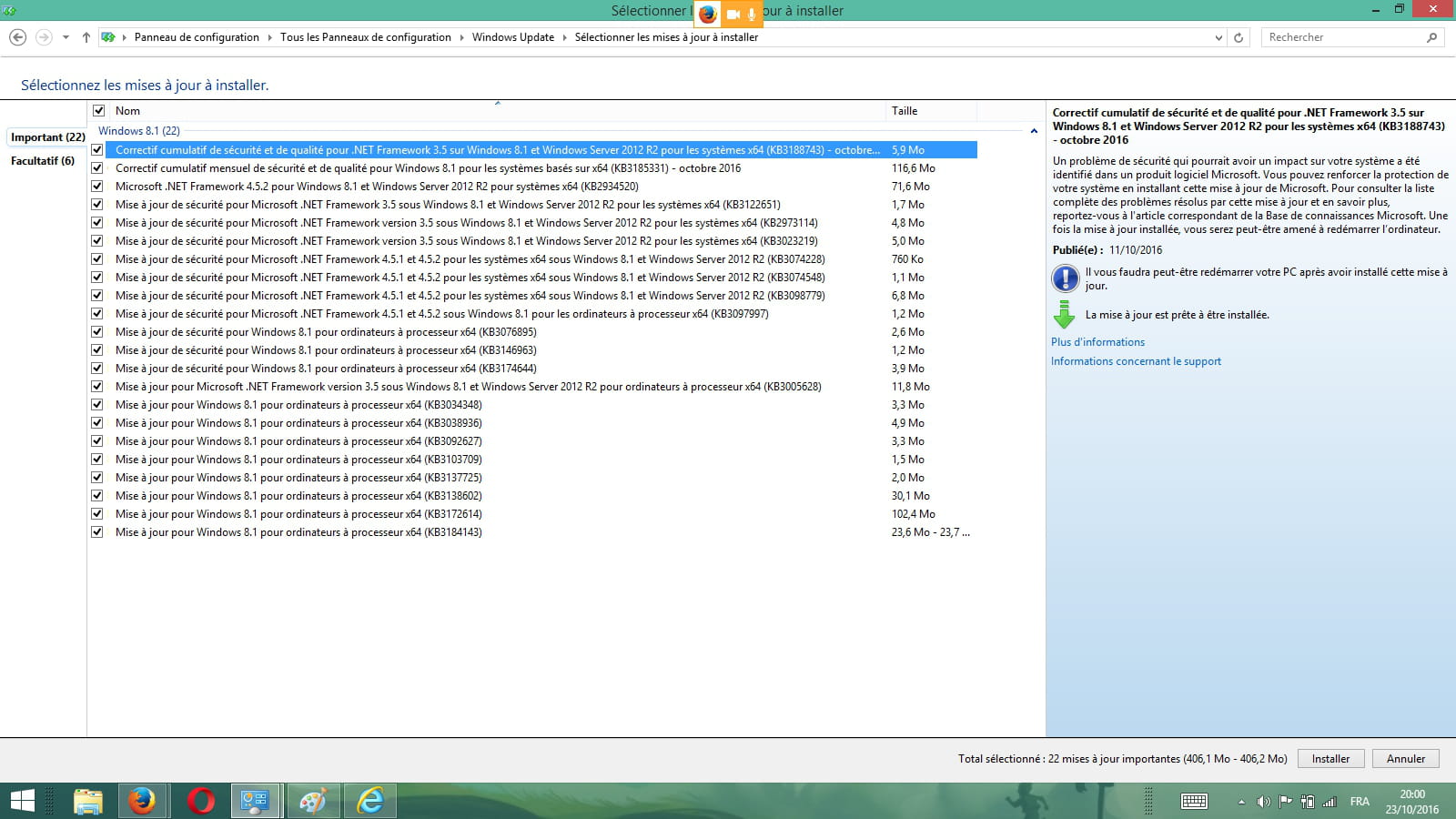The width and height of the screenshot is (1456, 819).
Task: Click the Action Center flag icon
Action: coord(1285,802)
